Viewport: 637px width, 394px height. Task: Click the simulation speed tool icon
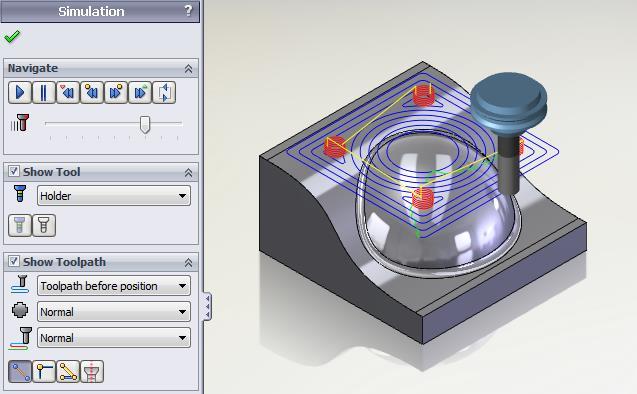20,123
